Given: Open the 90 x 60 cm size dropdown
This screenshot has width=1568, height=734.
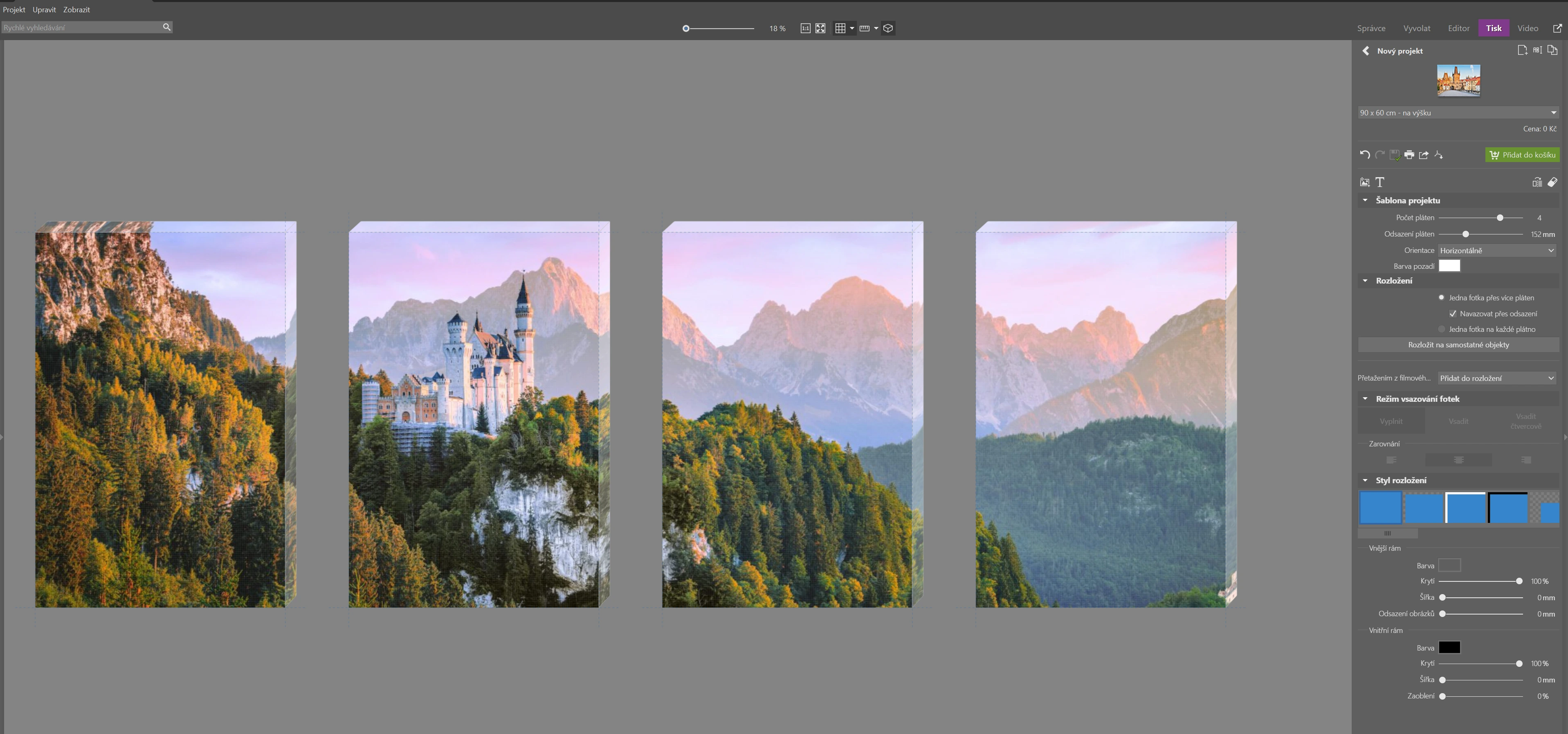Looking at the screenshot, I should tap(1458, 113).
